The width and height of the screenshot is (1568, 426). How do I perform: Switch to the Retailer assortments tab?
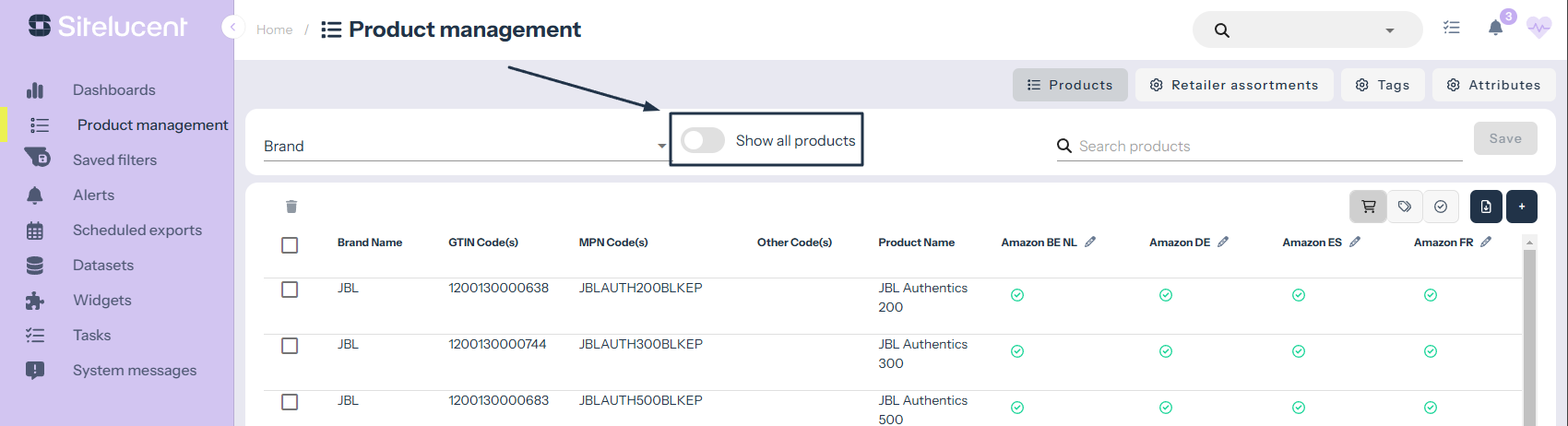tap(1234, 85)
